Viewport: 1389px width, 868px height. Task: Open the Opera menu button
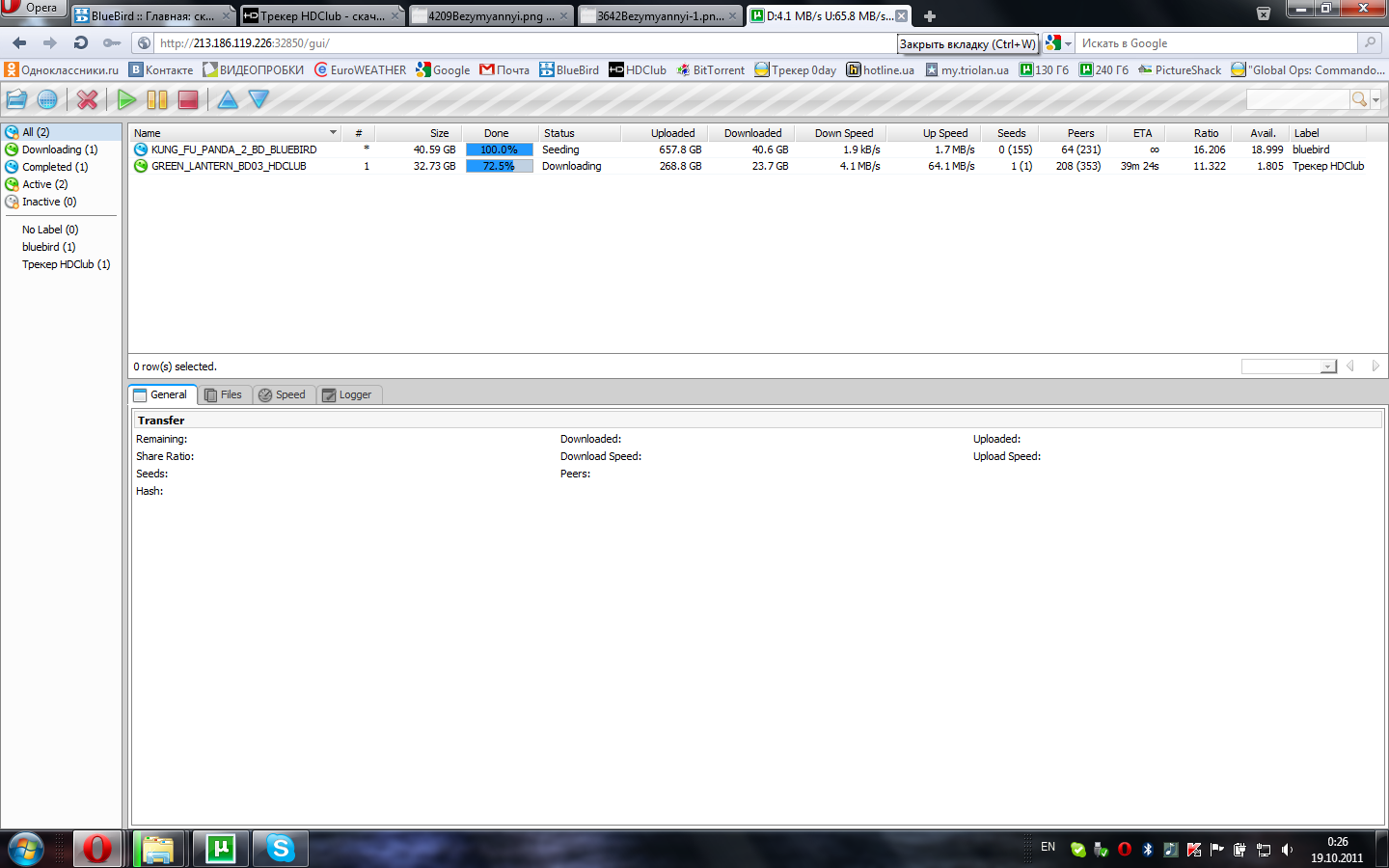33,8
